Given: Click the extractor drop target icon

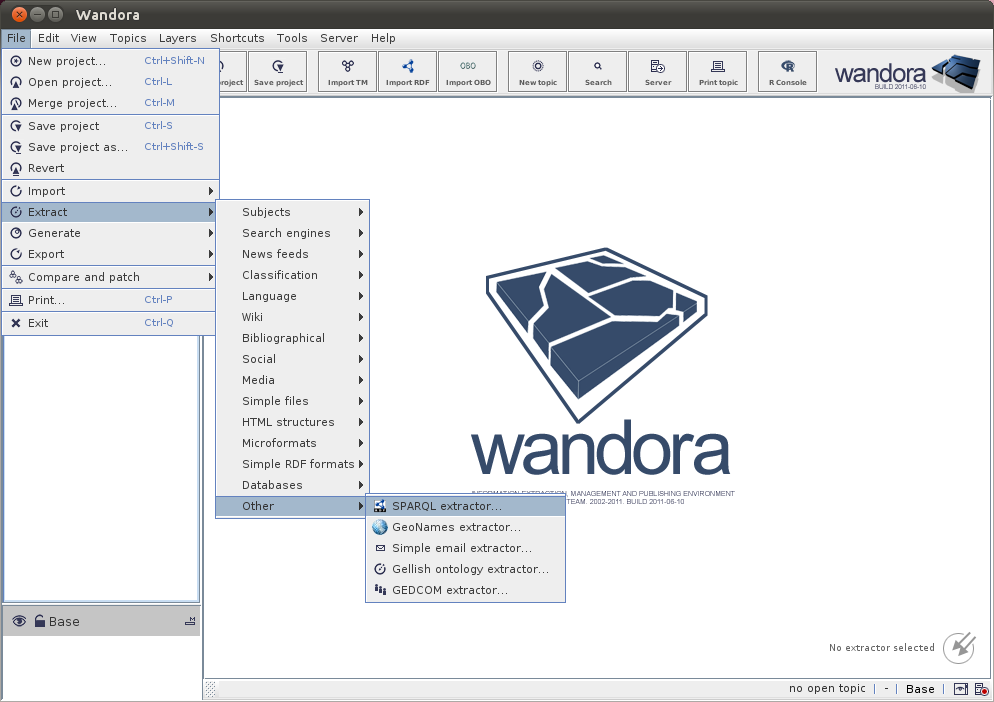Looking at the screenshot, I should [x=959, y=647].
